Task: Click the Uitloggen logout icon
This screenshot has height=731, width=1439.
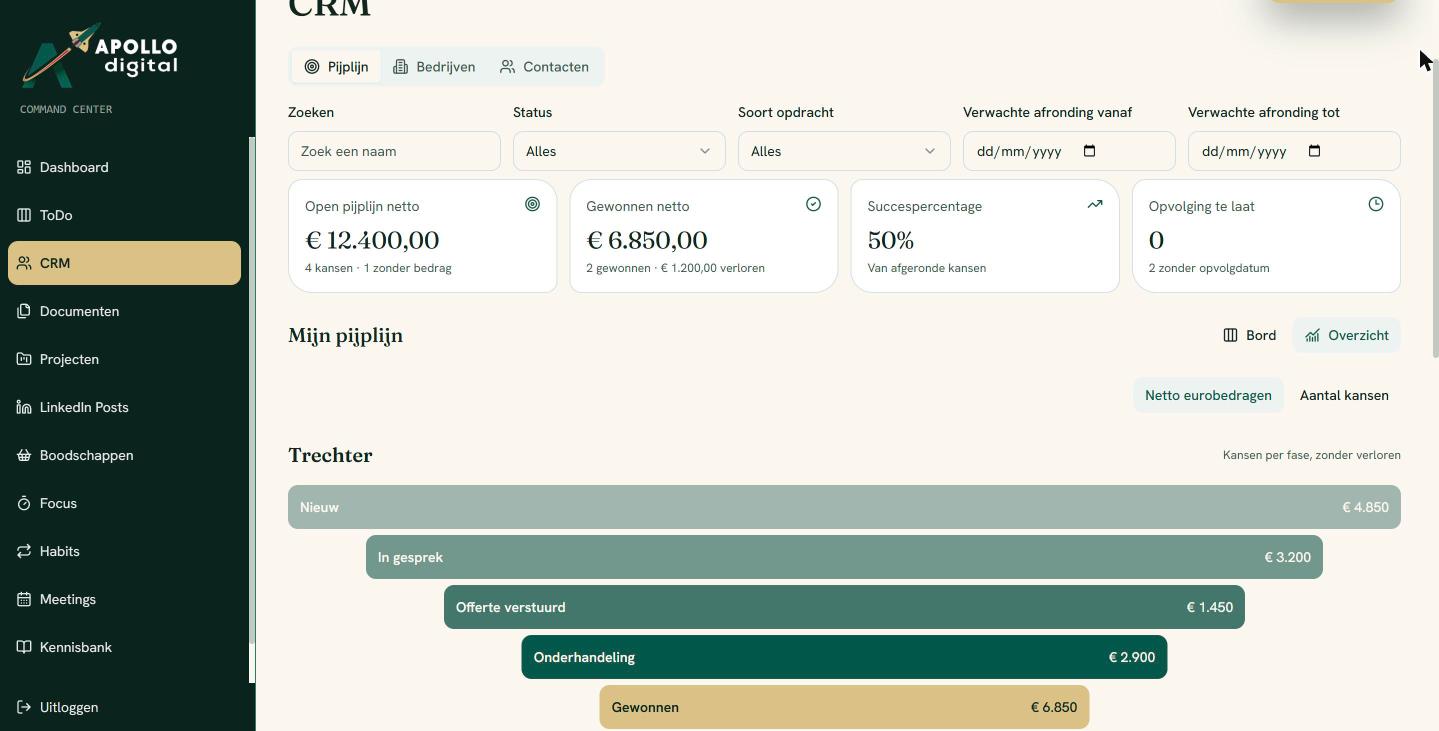Action: 24,707
